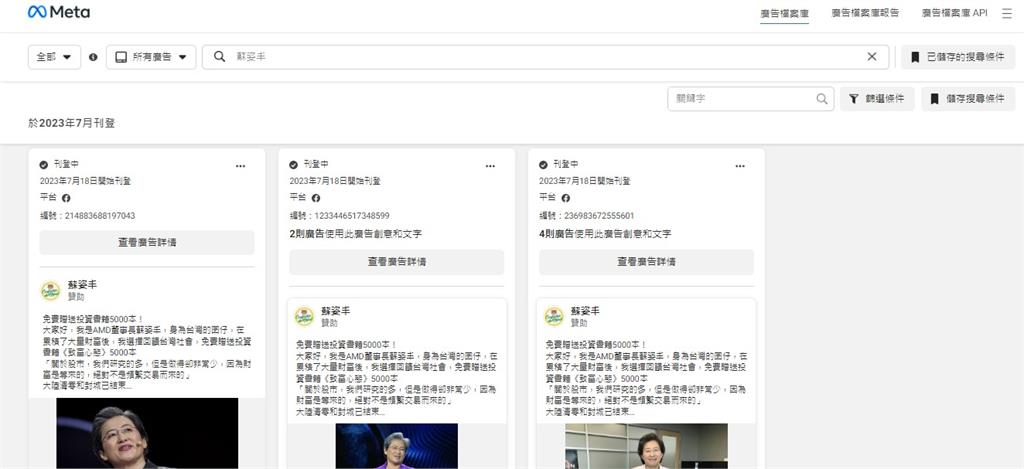Click ad image of ad 214883688197043
The width and height of the screenshot is (1024, 469).
pos(147,434)
